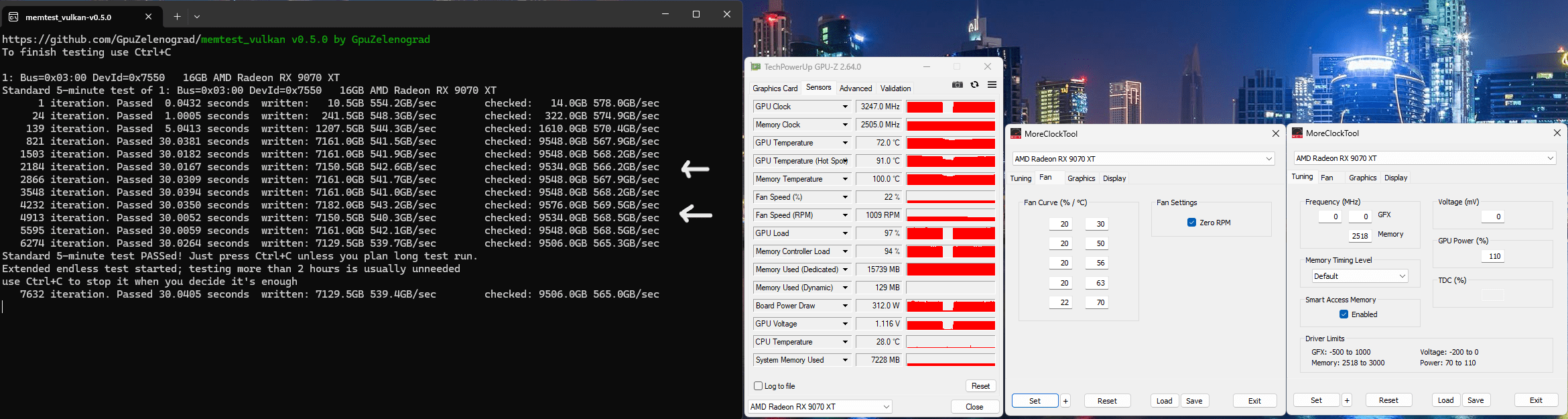Expand the GPU Voltage sensor dropdown

pyautogui.click(x=845, y=324)
